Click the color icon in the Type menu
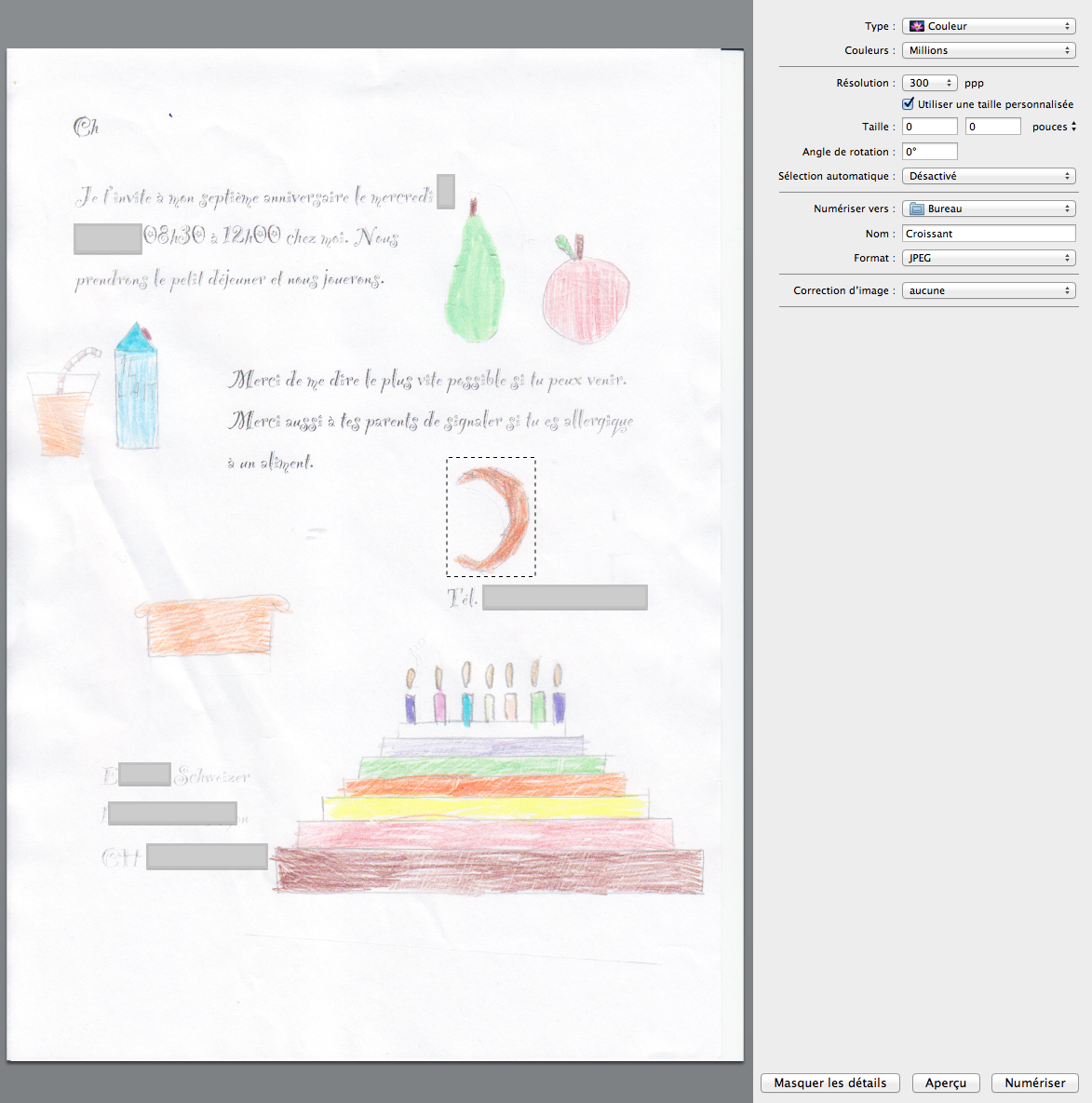 pyautogui.click(x=917, y=26)
